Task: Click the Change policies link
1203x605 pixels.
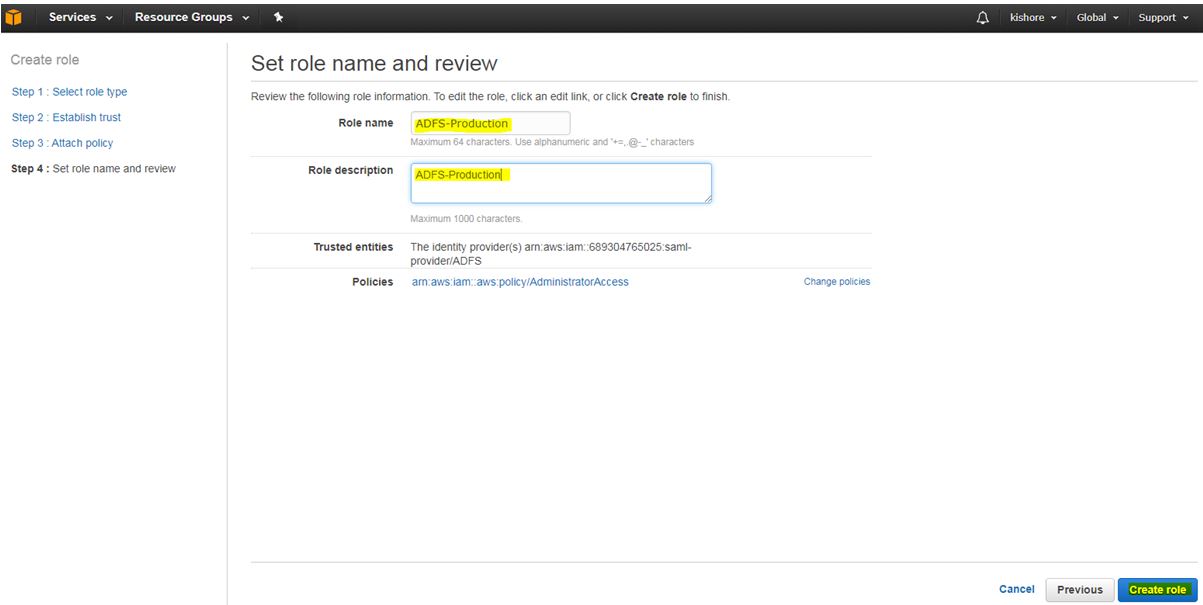Action: (836, 282)
